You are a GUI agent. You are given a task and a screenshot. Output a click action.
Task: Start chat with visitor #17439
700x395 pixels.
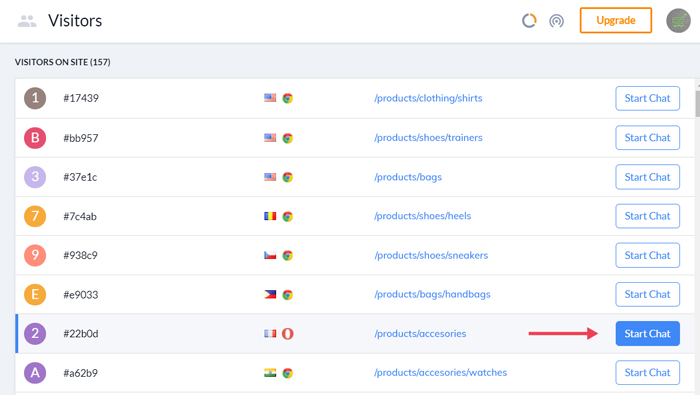[x=647, y=98]
